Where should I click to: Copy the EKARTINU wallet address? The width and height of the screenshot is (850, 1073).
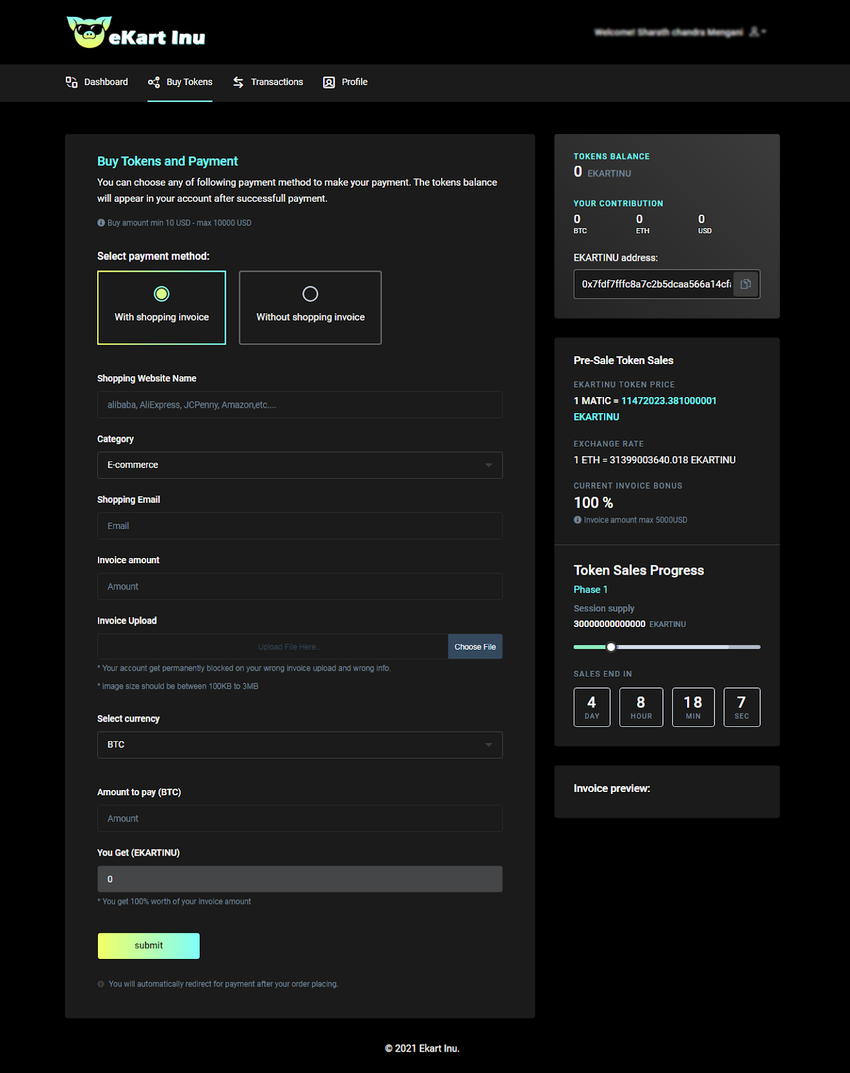click(x=745, y=284)
